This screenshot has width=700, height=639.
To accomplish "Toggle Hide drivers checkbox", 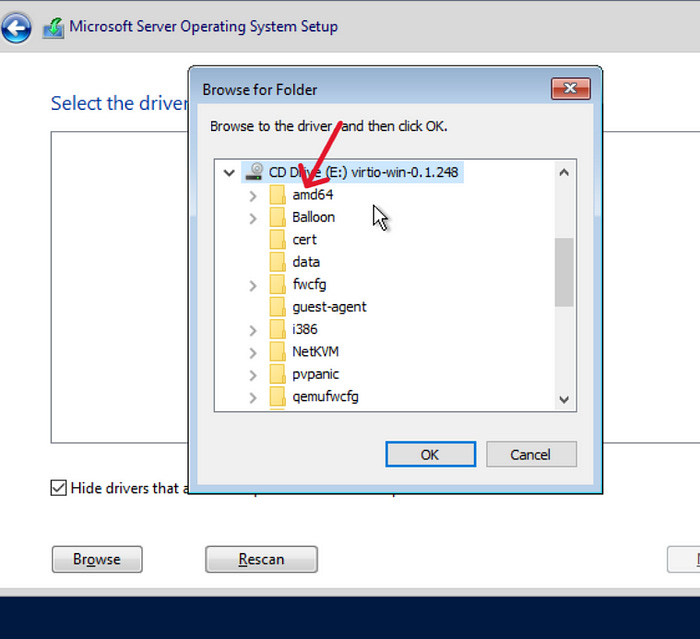I will point(58,488).
